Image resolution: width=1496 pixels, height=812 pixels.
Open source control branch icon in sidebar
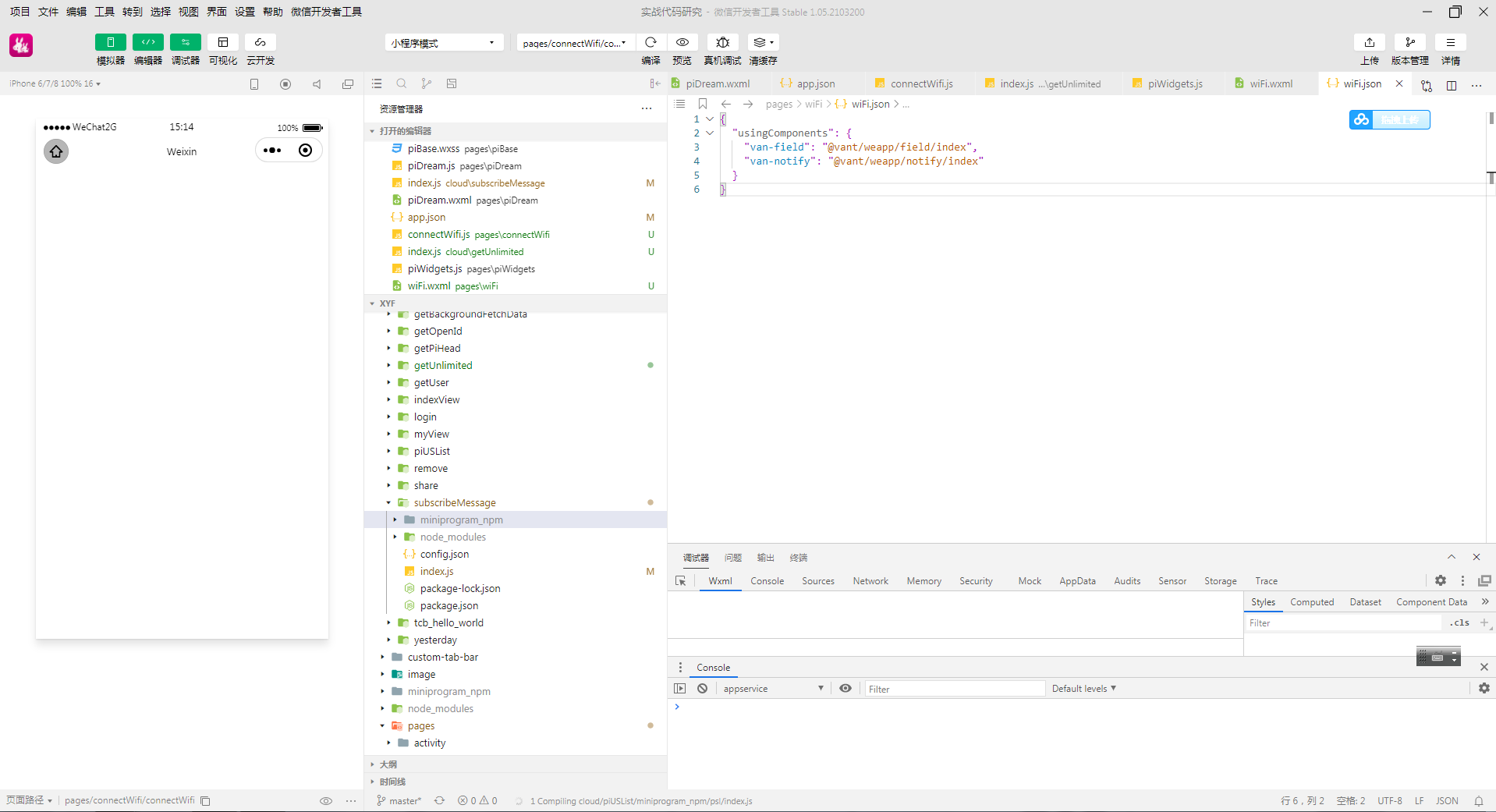(x=427, y=83)
